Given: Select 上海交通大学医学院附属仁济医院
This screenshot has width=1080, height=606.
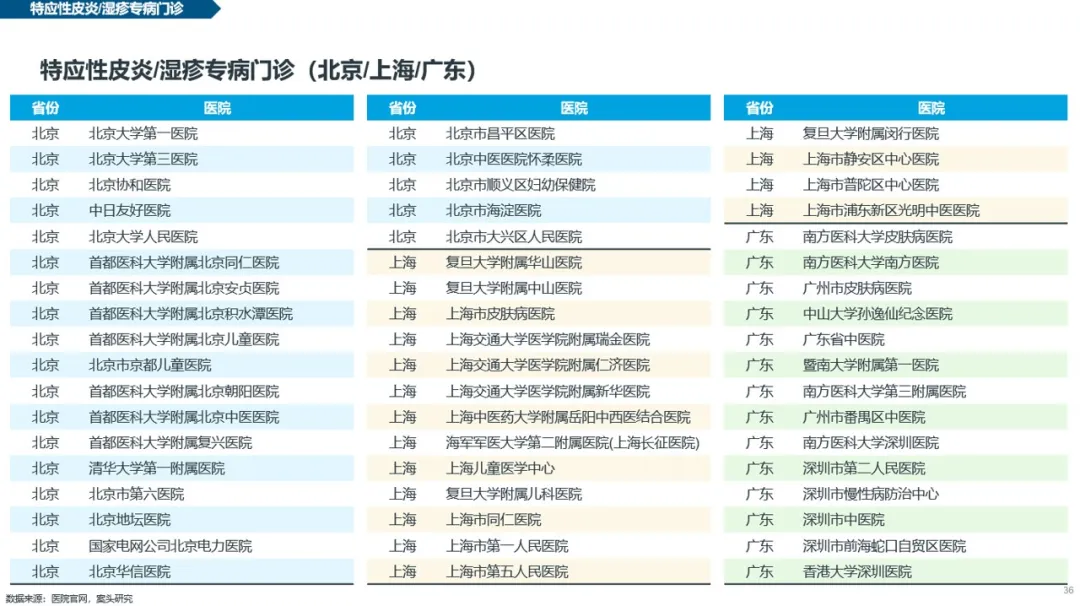Looking at the screenshot, I should pyautogui.click(x=548, y=365).
